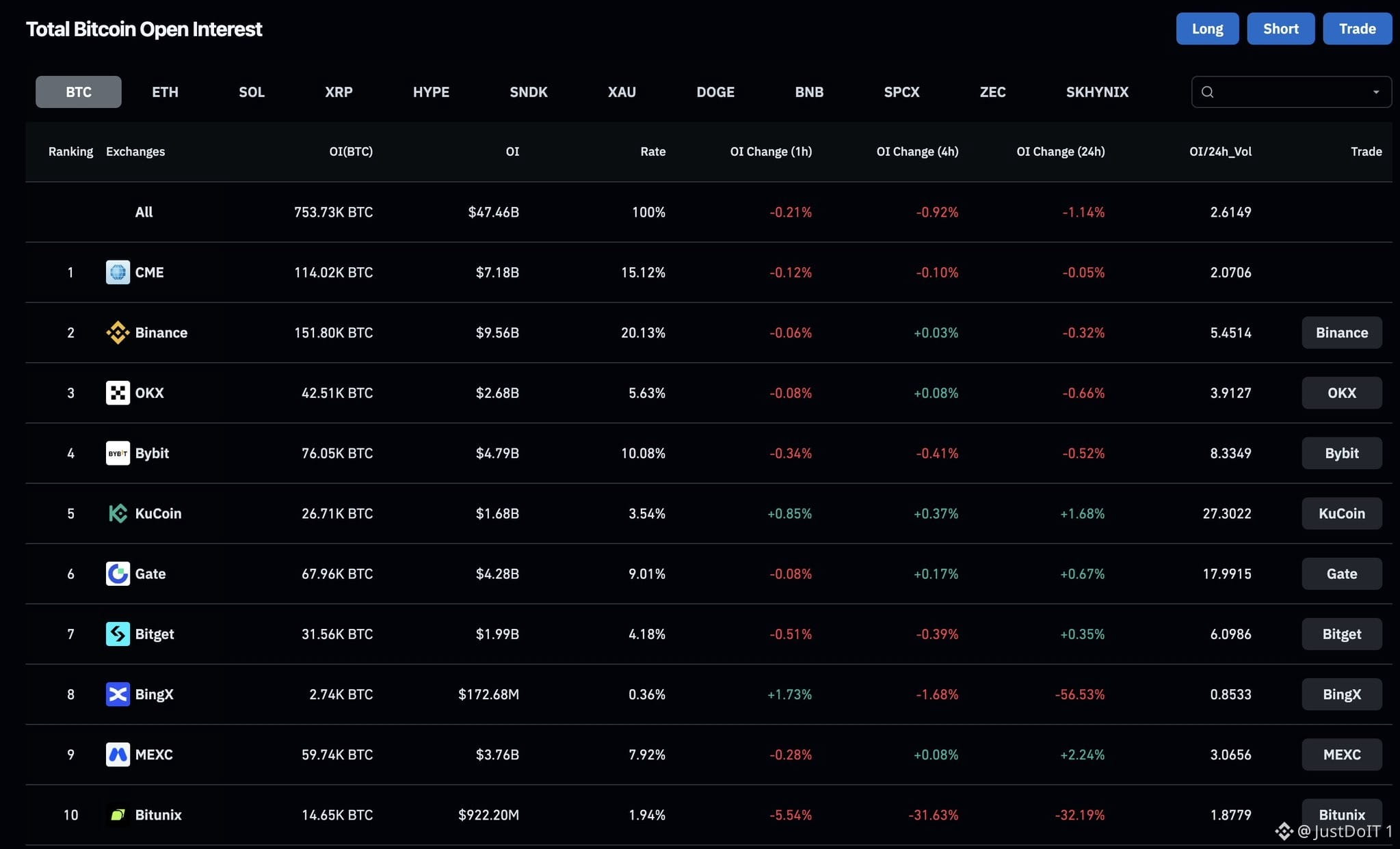Expand the coin search dropdown arrow
The image size is (1400, 849).
click(1376, 92)
